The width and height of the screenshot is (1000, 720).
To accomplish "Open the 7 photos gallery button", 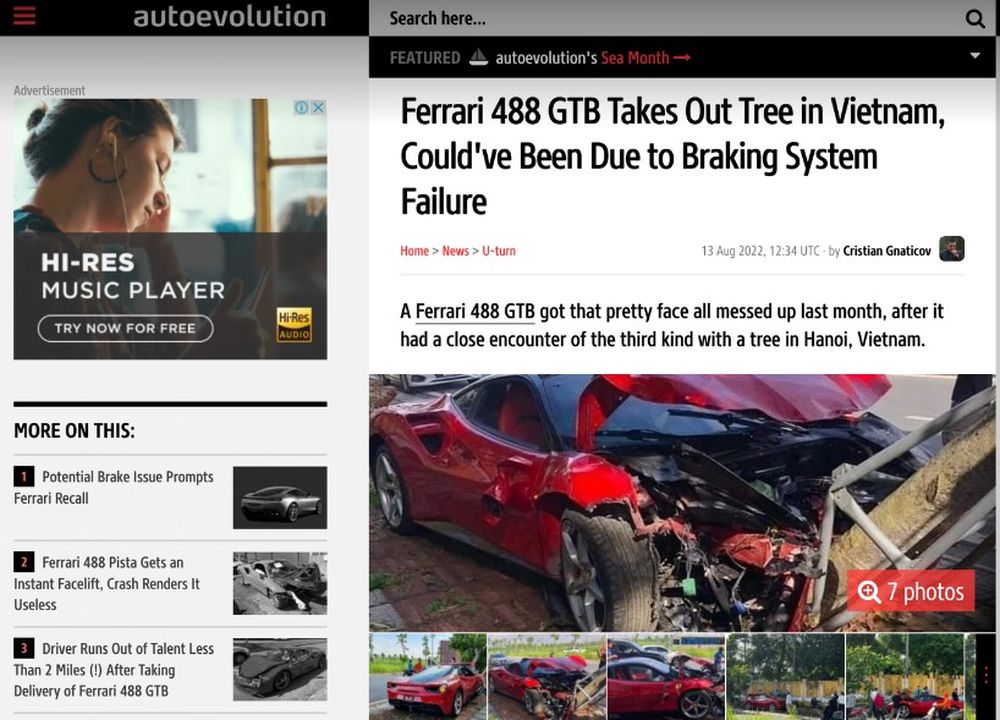I will (x=910, y=591).
